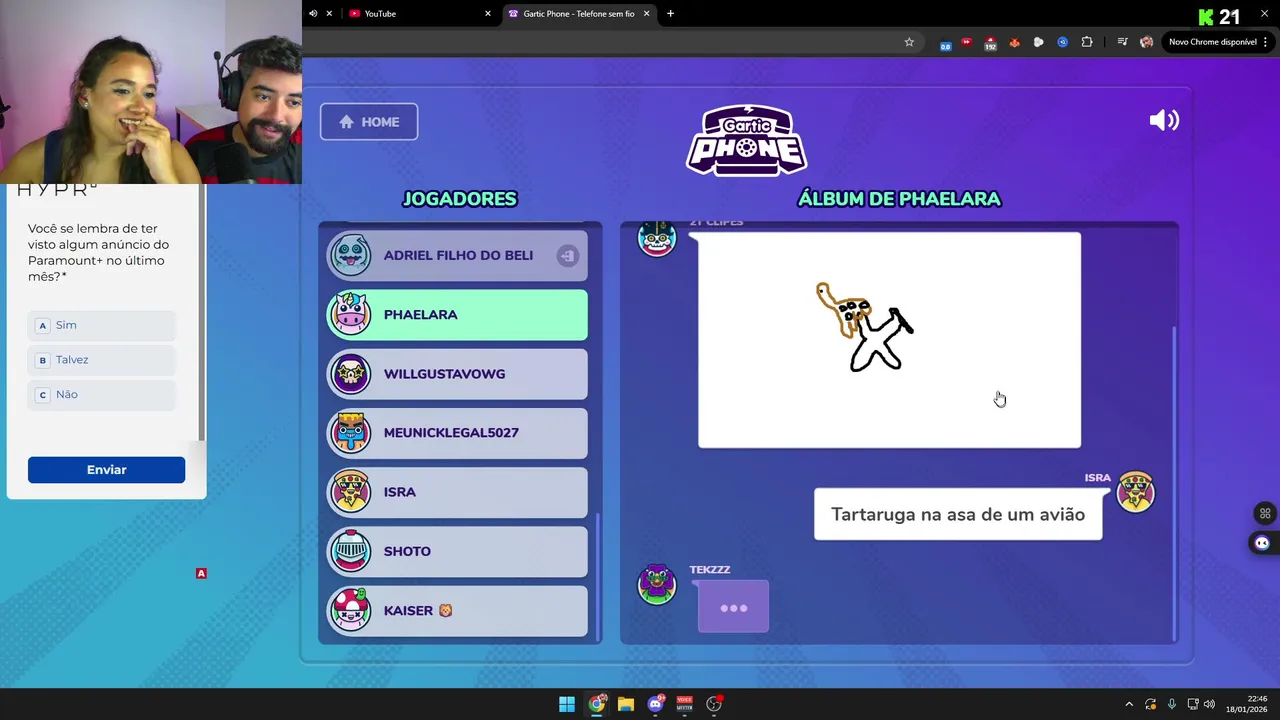Image resolution: width=1280 pixels, height=720 pixels.
Task: Select survey answer C Não
Action: [x=102, y=395]
